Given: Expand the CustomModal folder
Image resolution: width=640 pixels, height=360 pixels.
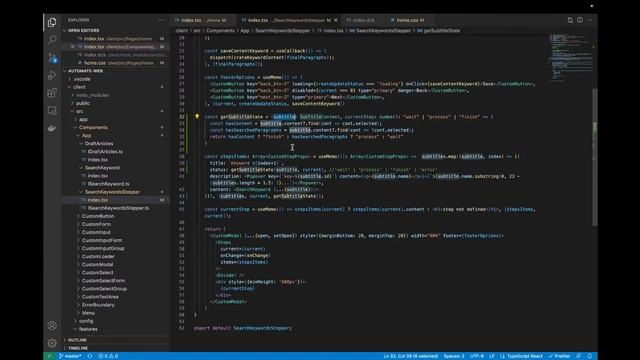Looking at the screenshot, I should coord(97,264).
